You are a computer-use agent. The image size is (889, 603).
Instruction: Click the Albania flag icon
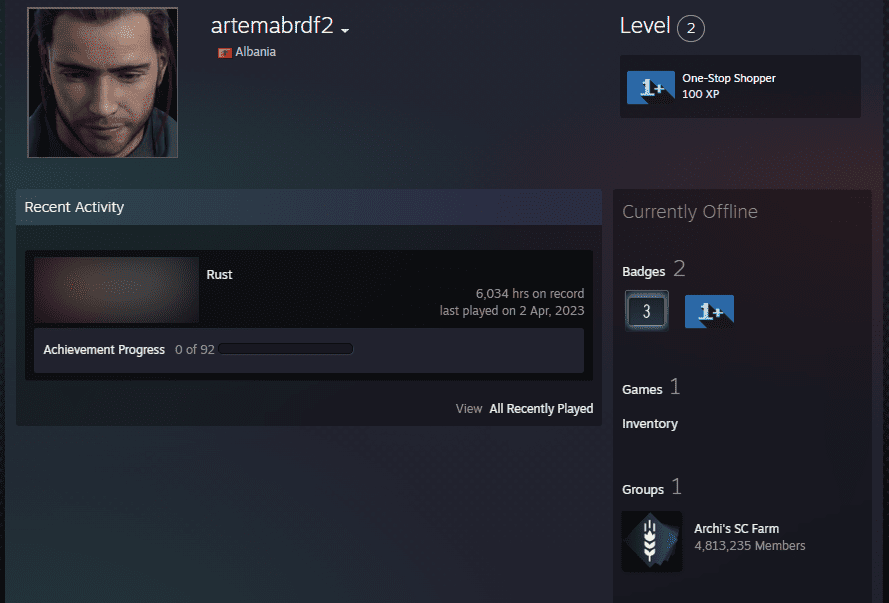[x=225, y=53]
